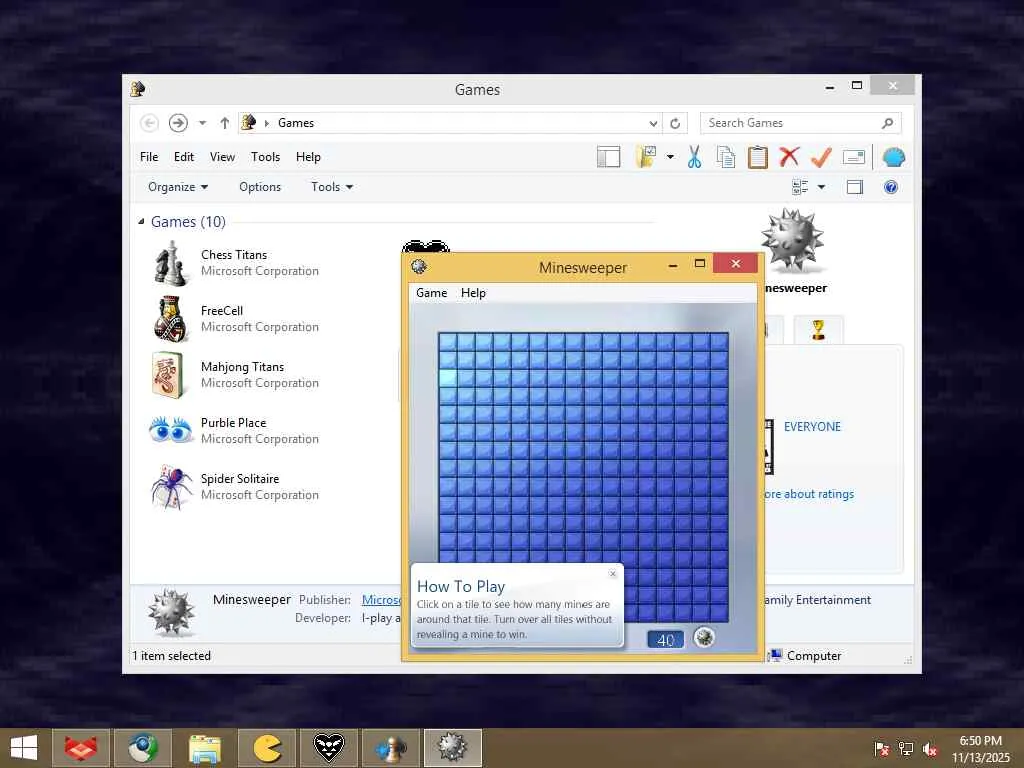
Task: Open the Tools menu in the menu bar
Action: 265,157
